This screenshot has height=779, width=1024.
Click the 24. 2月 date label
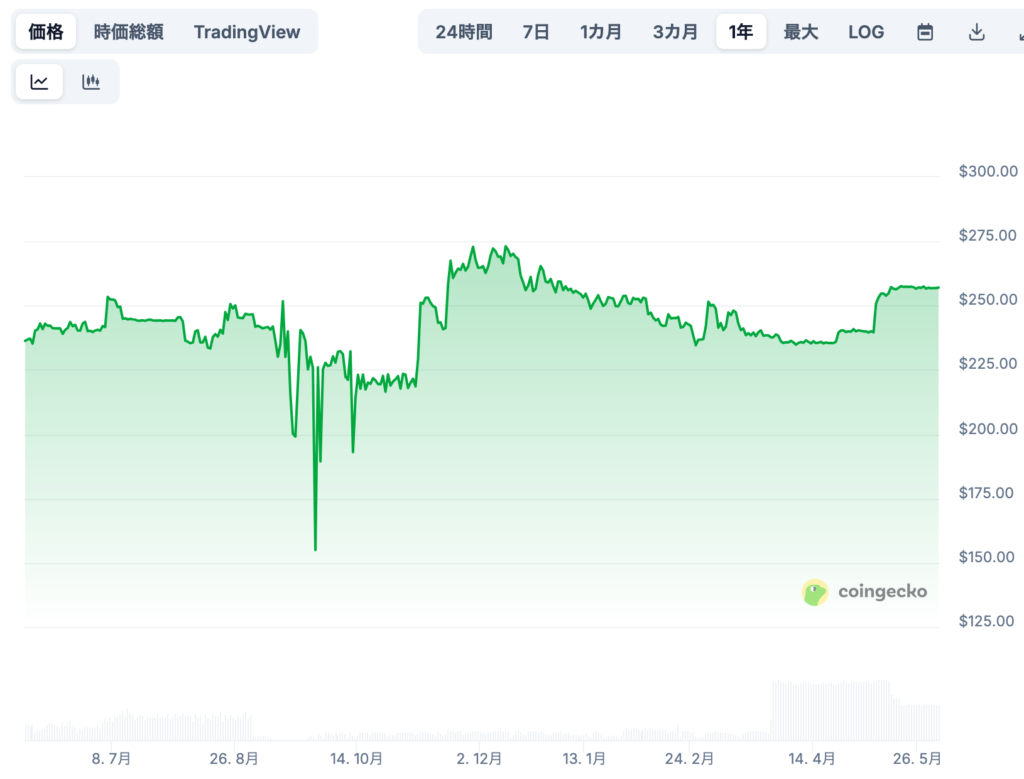[x=689, y=759]
